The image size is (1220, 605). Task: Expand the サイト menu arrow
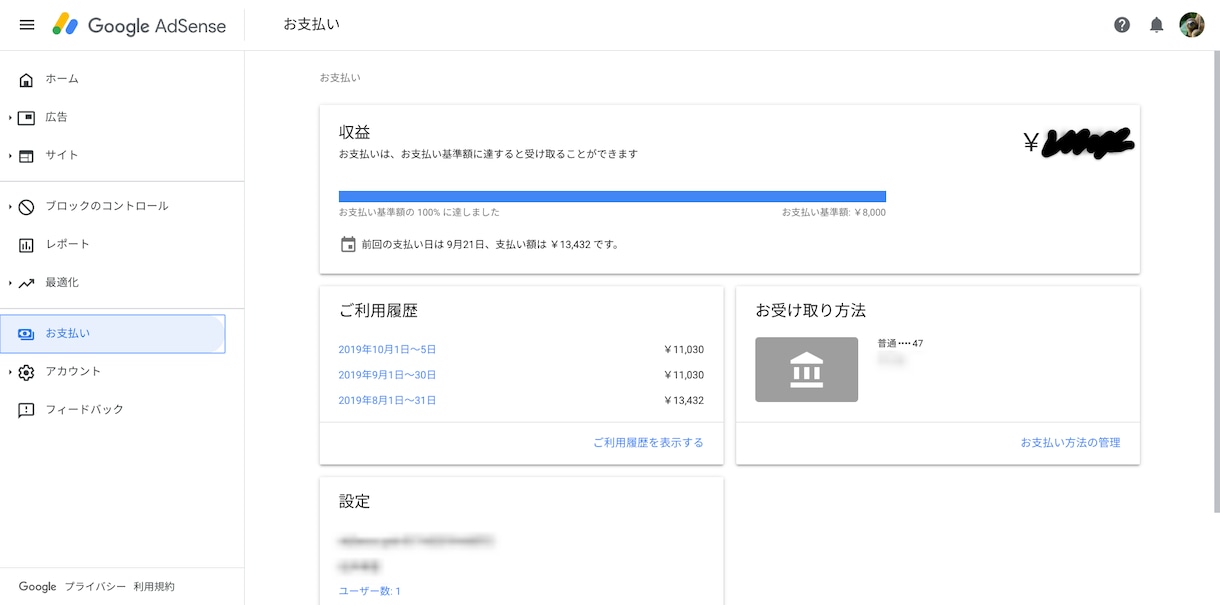[x=10, y=156]
